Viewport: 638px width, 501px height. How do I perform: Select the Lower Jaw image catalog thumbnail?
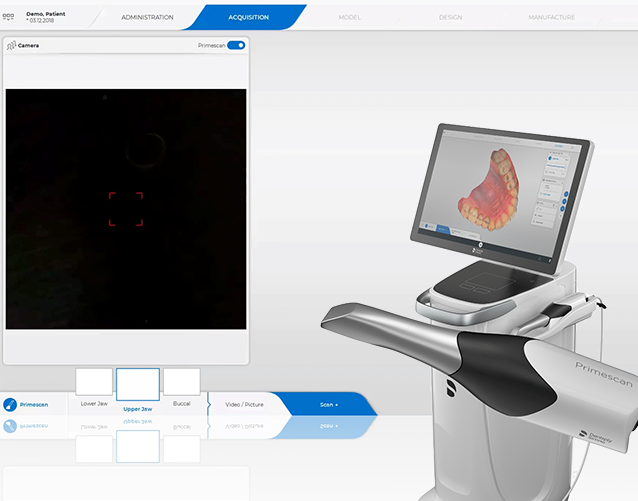point(94,382)
